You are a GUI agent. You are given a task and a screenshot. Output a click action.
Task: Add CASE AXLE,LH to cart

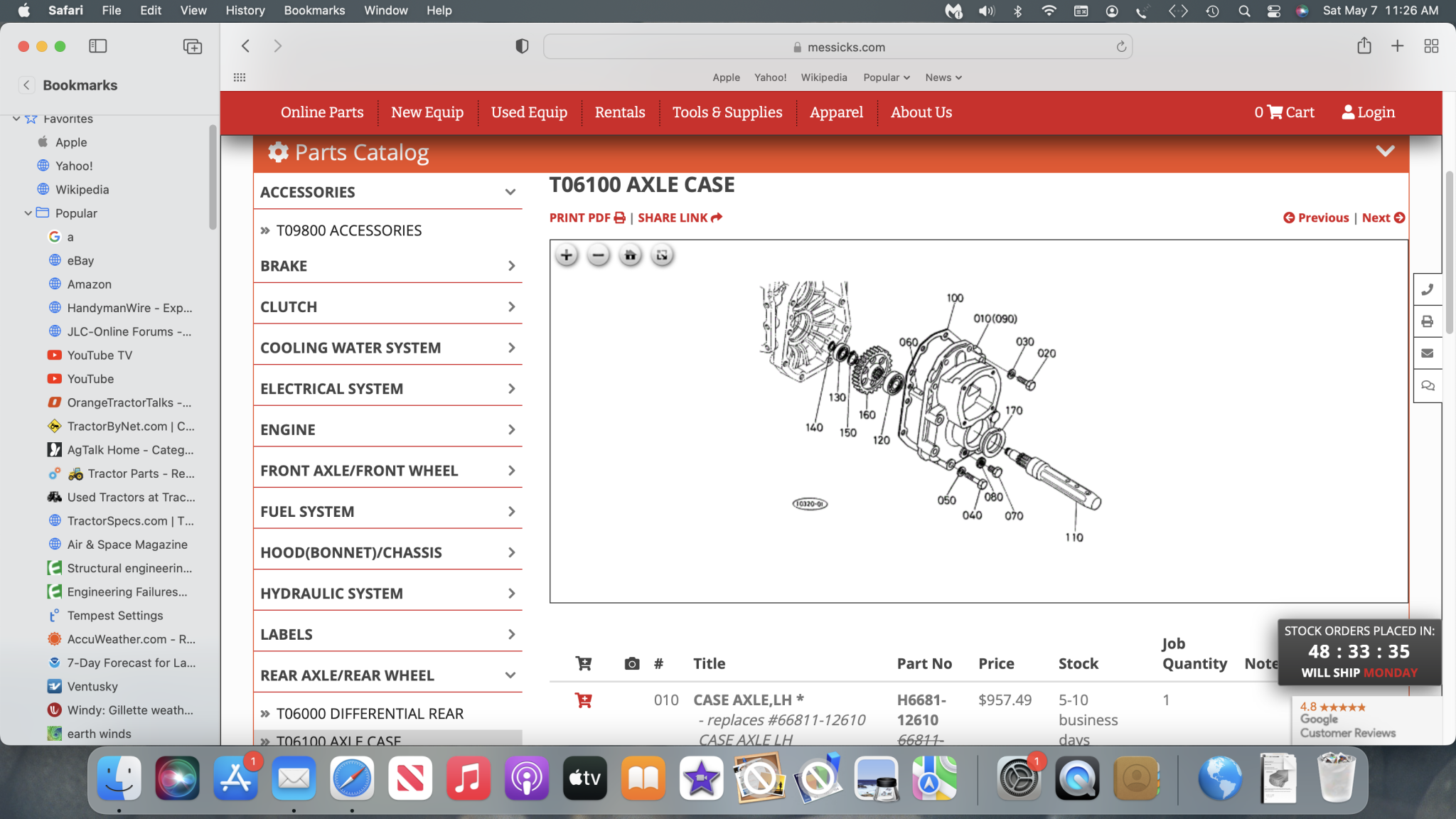tap(584, 700)
